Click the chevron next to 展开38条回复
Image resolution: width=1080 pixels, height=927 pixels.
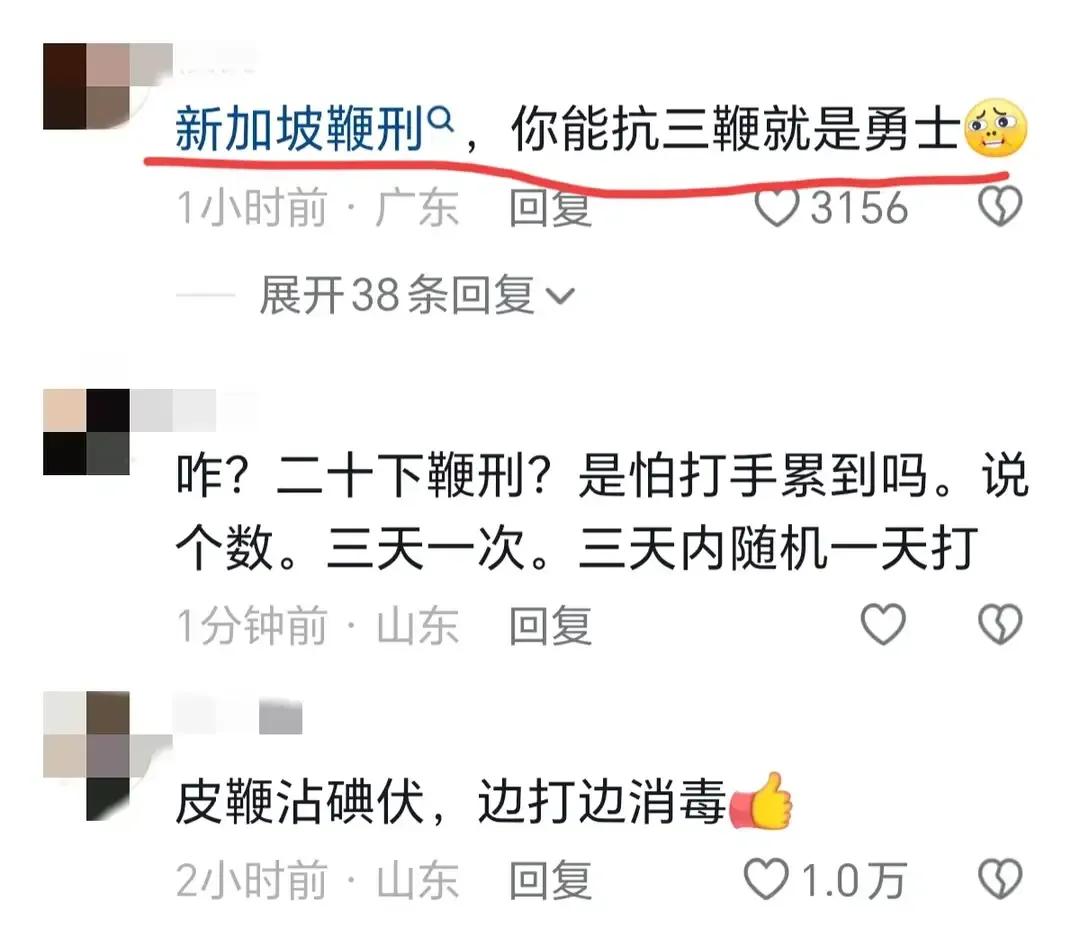(x=560, y=296)
